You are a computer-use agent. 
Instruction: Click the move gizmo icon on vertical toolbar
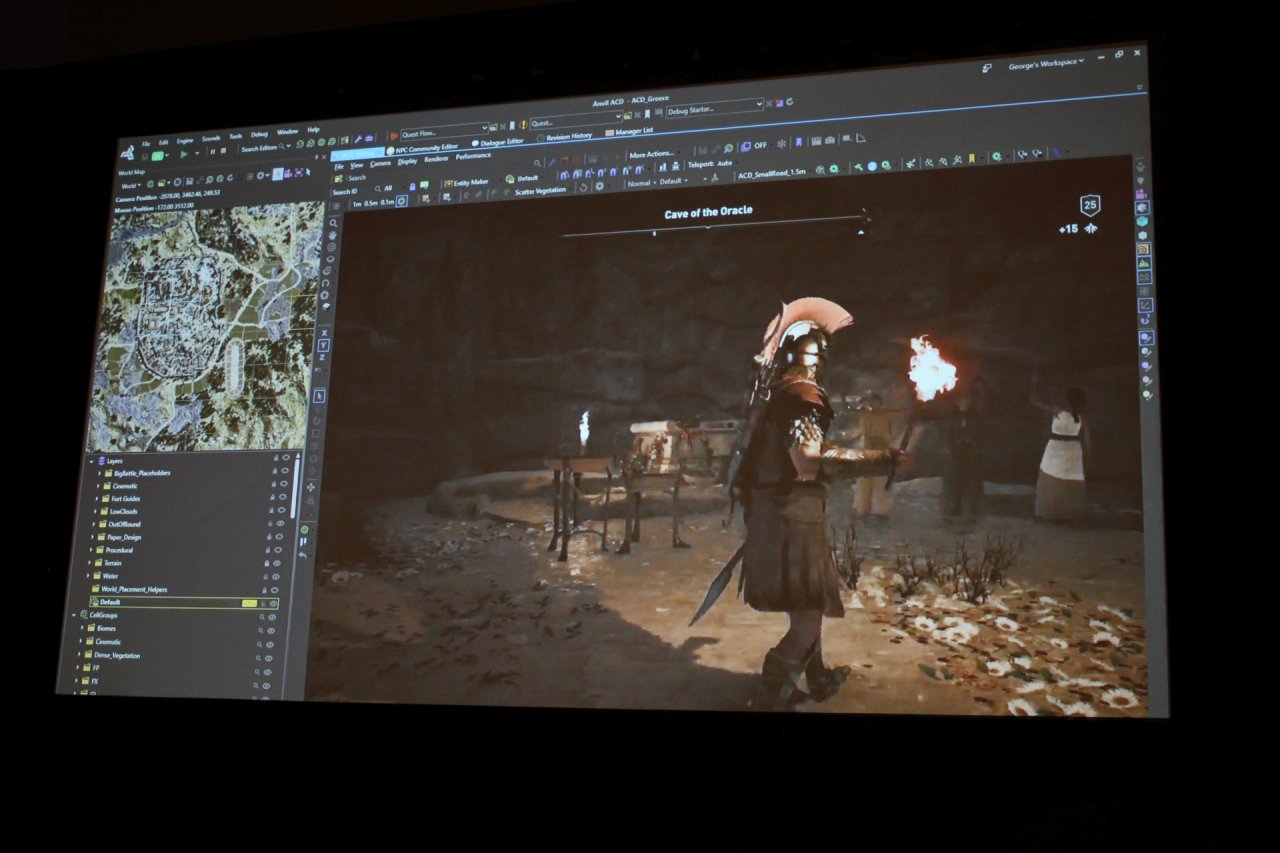coord(310,487)
